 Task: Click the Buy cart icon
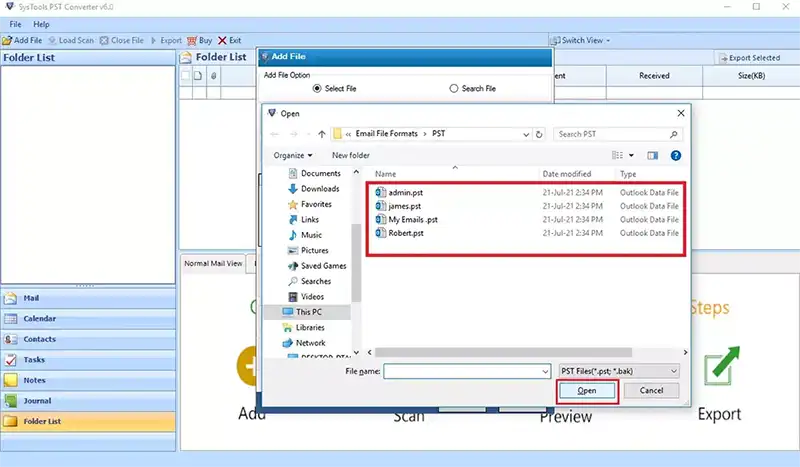click(x=192, y=40)
